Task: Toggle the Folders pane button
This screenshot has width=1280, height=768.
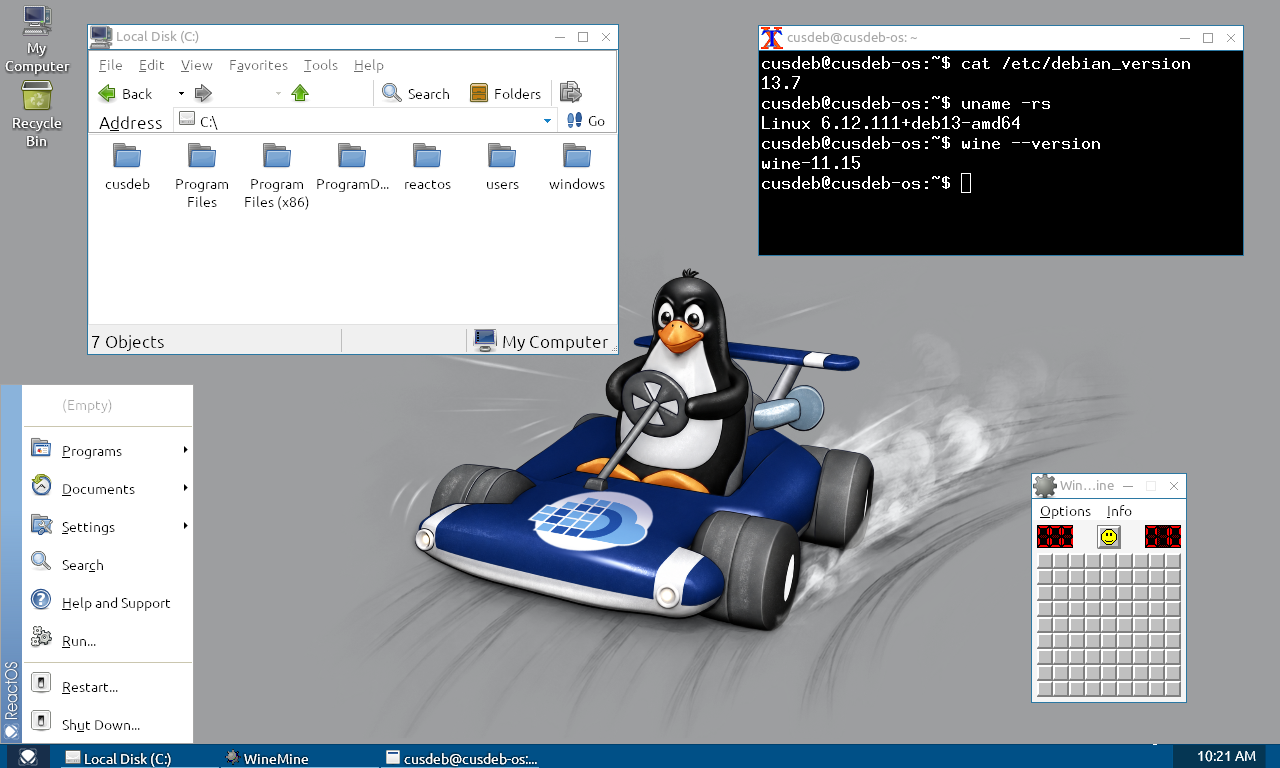Action: tap(506, 93)
